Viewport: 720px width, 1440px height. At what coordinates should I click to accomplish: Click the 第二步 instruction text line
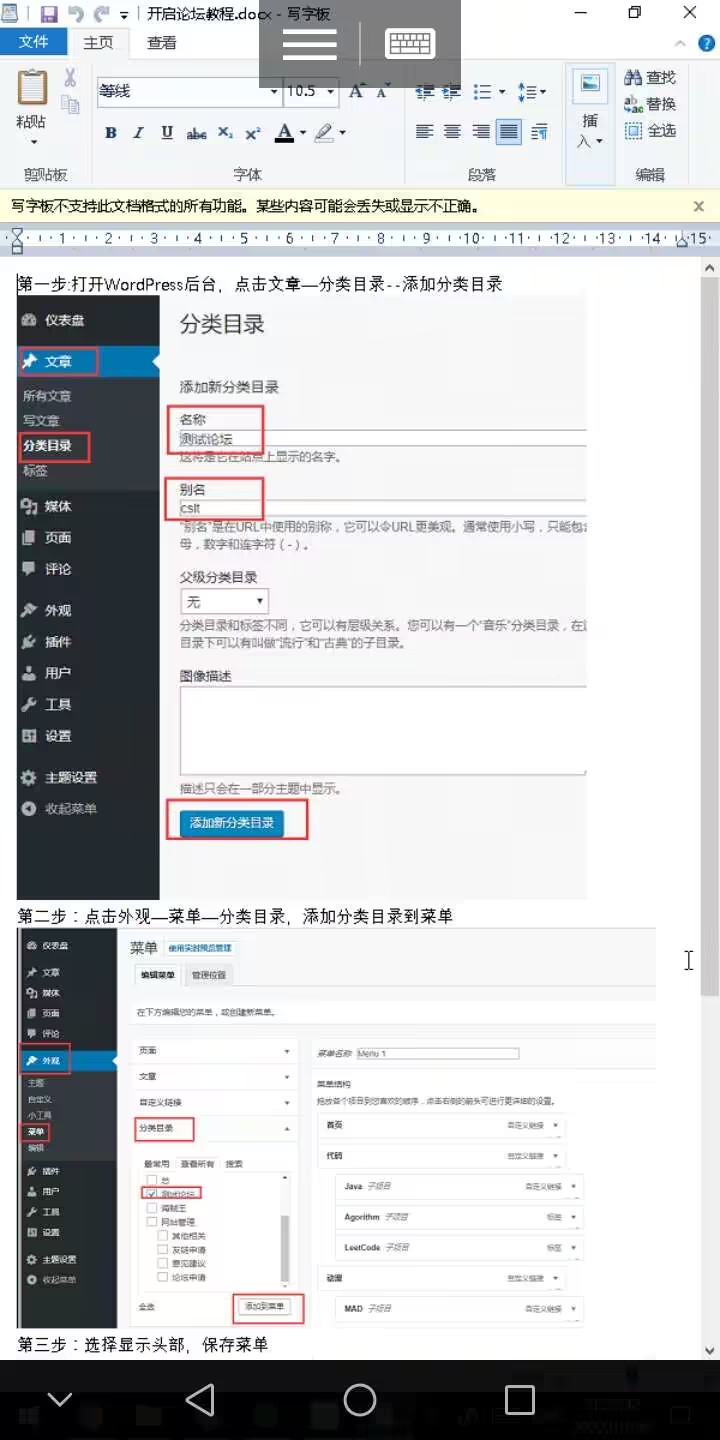pyautogui.click(x=235, y=916)
